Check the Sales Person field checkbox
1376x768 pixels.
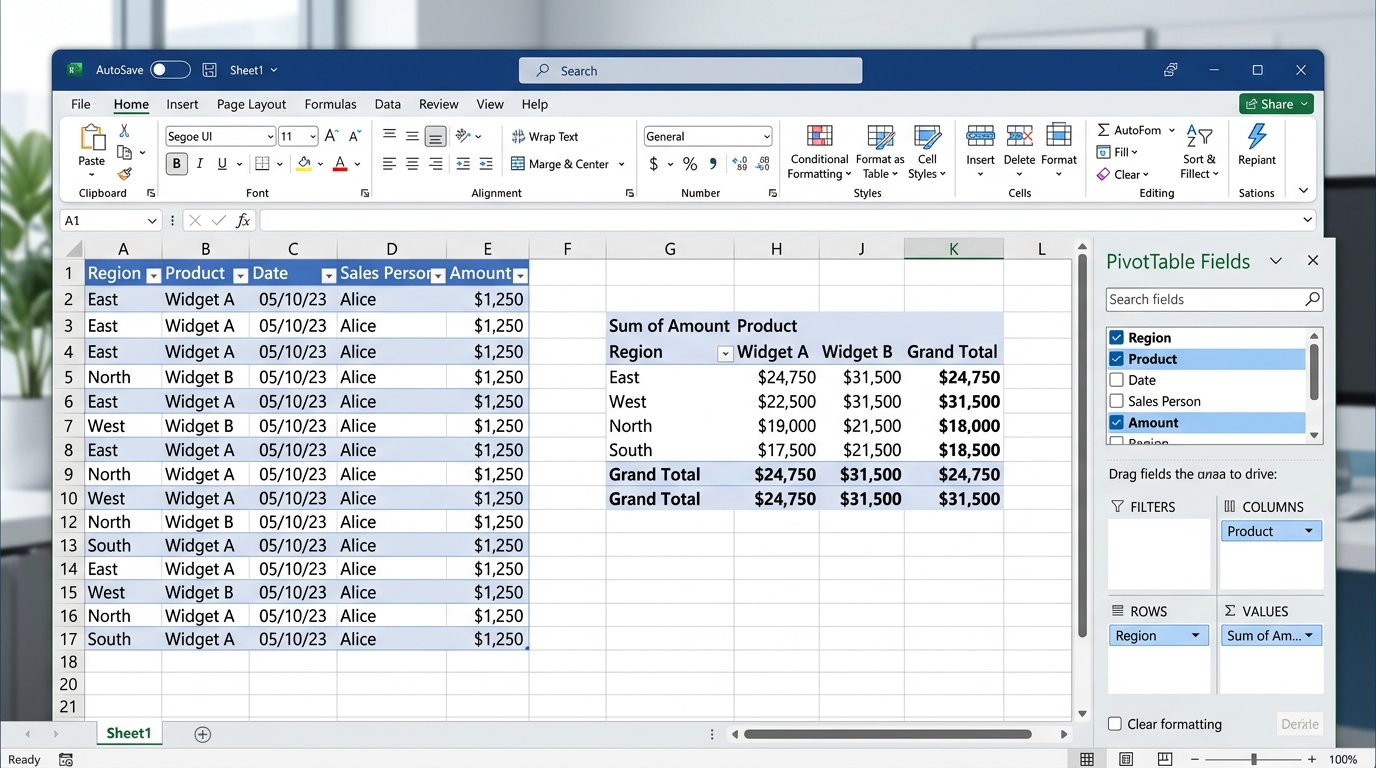point(1117,401)
